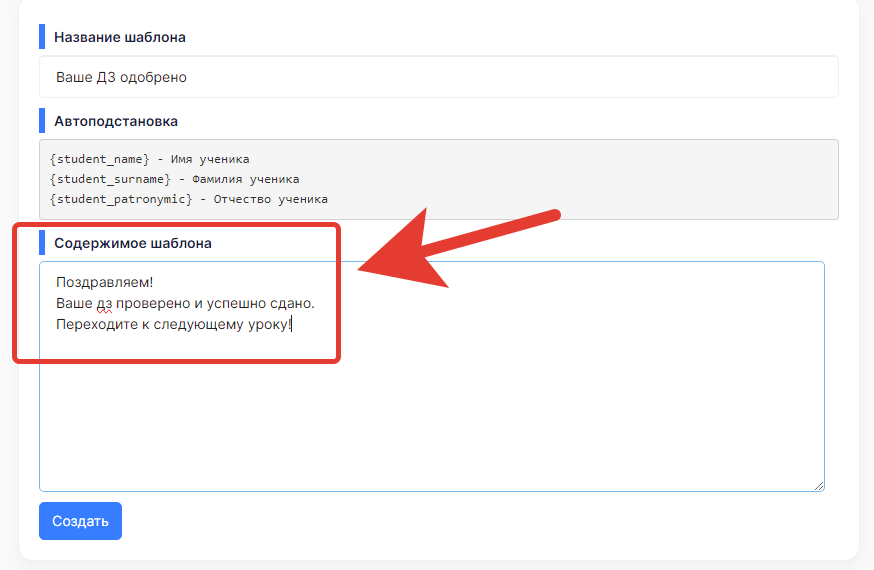Click the {student_surname} placeholder text
This screenshot has height=570, width=874.
(x=109, y=179)
